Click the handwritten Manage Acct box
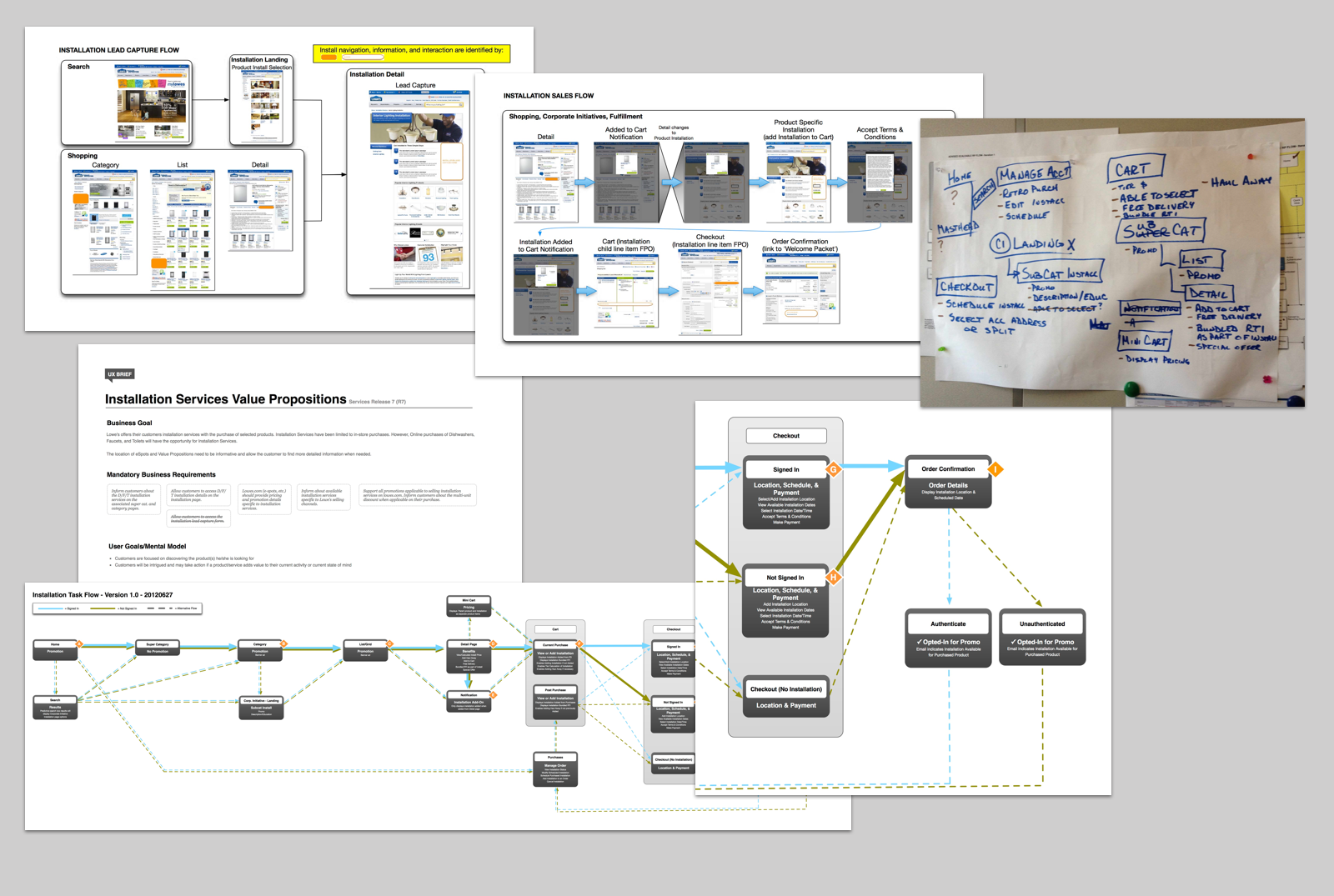The height and width of the screenshot is (896, 1334). tap(1034, 174)
